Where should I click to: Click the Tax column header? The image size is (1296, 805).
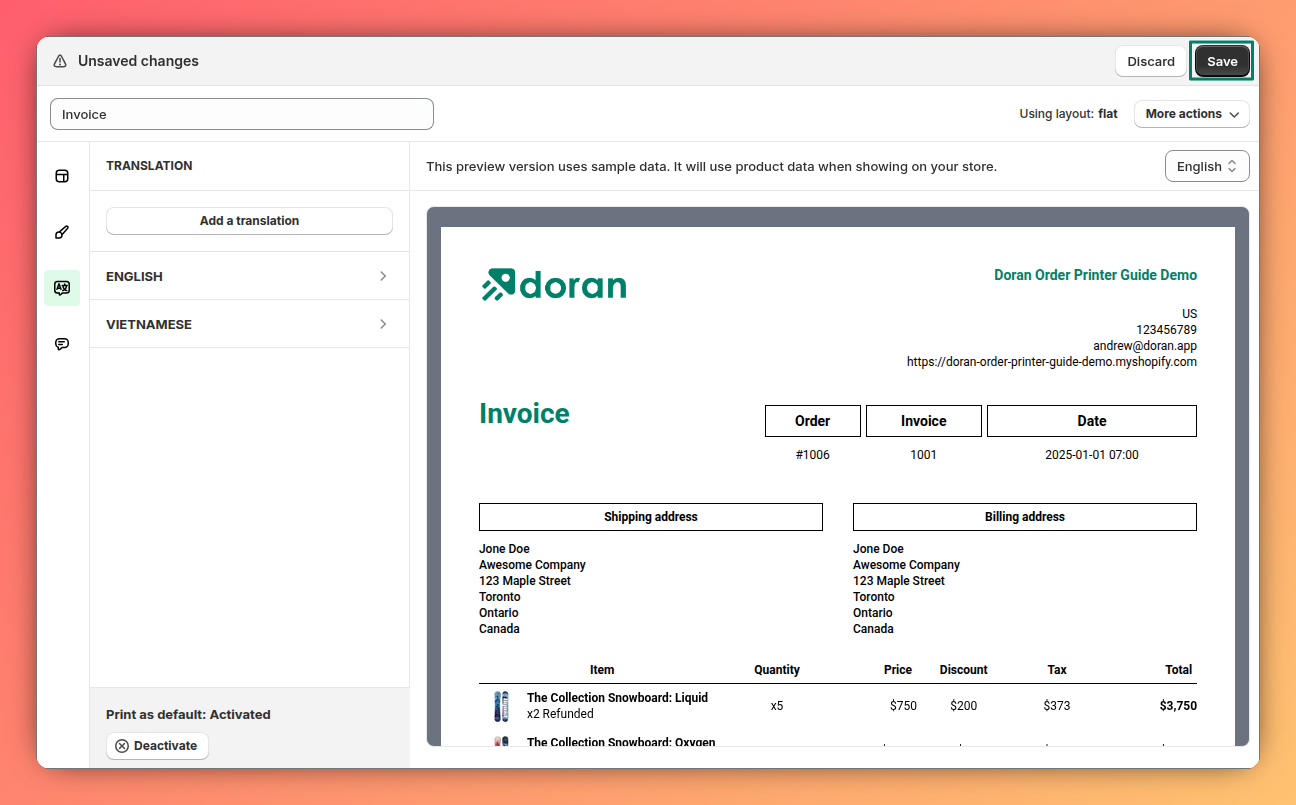click(1057, 670)
